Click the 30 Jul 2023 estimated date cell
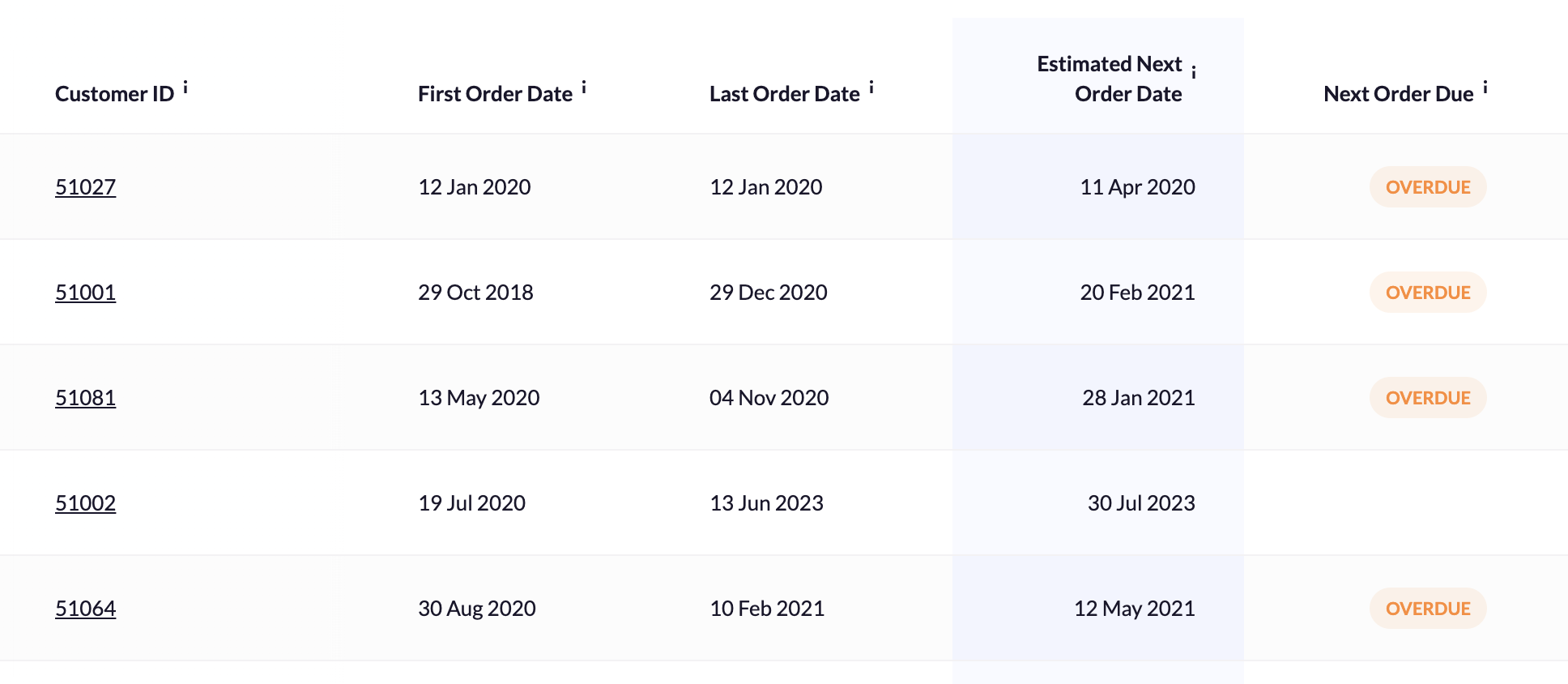Viewport: 1568px width, 684px height. coord(1140,503)
